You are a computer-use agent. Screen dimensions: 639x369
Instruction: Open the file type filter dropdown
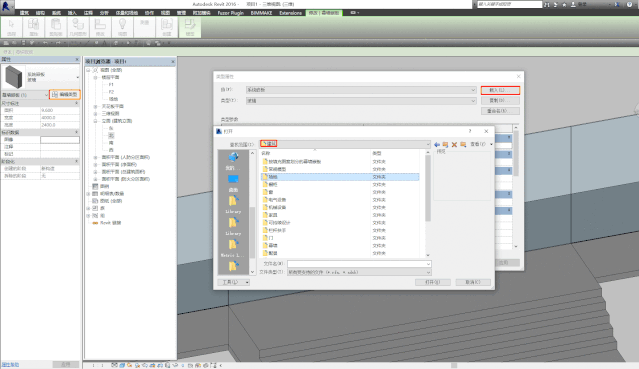[x=359, y=272]
